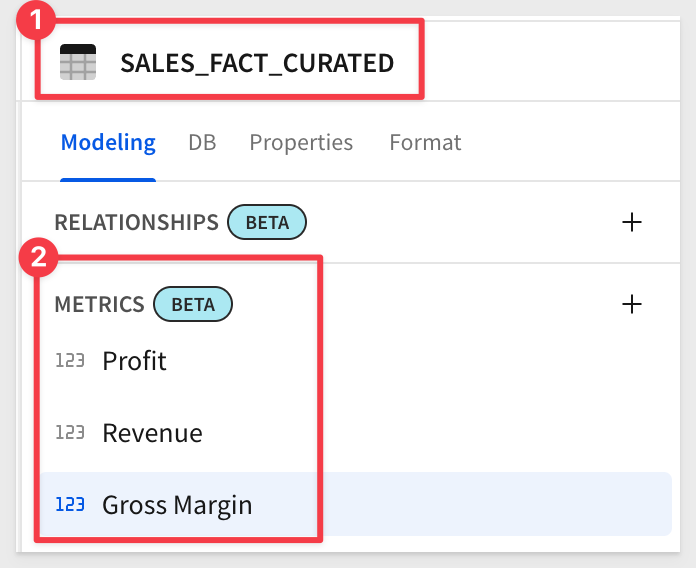Click the number type icon beside Revenue
This screenshot has height=568, width=696.
tap(70, 432)
